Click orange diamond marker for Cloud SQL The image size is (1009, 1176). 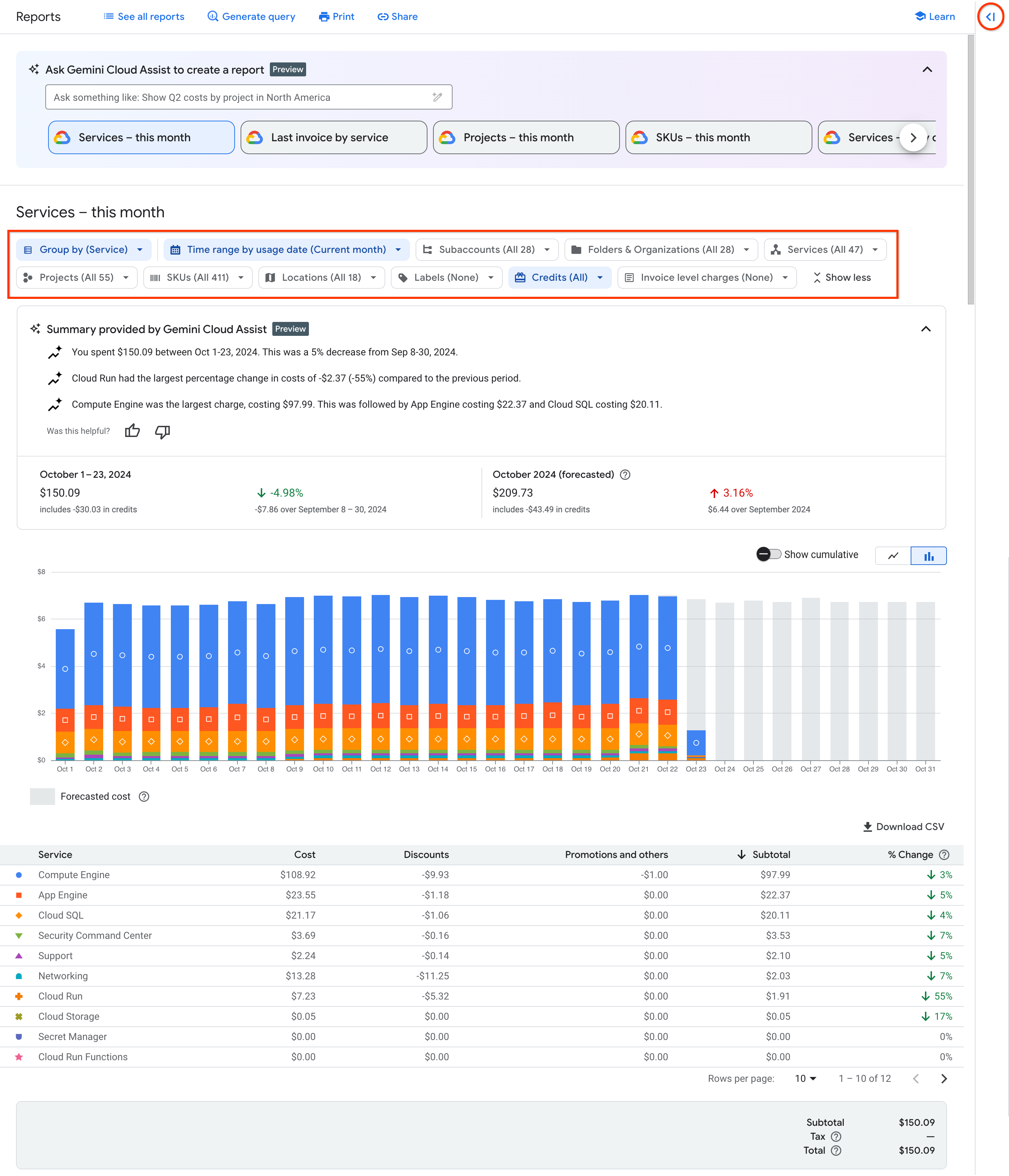(19, 915)
